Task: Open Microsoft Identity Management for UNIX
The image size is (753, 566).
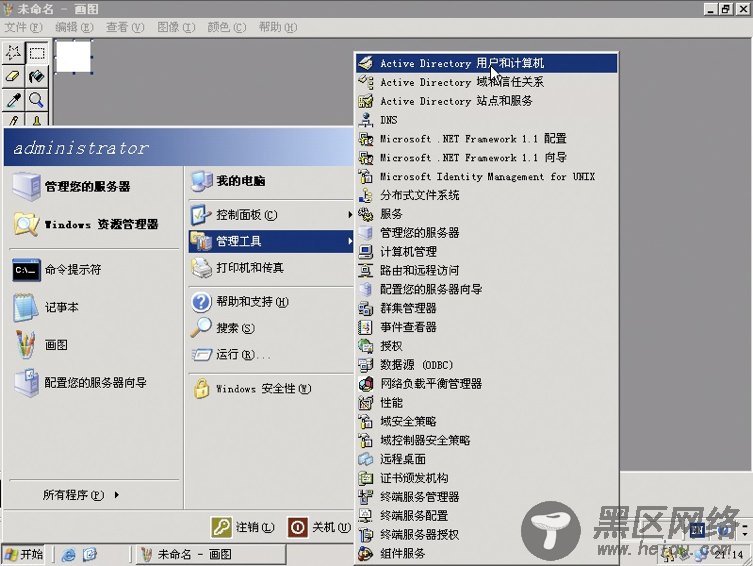Action: tap(486, 176)
